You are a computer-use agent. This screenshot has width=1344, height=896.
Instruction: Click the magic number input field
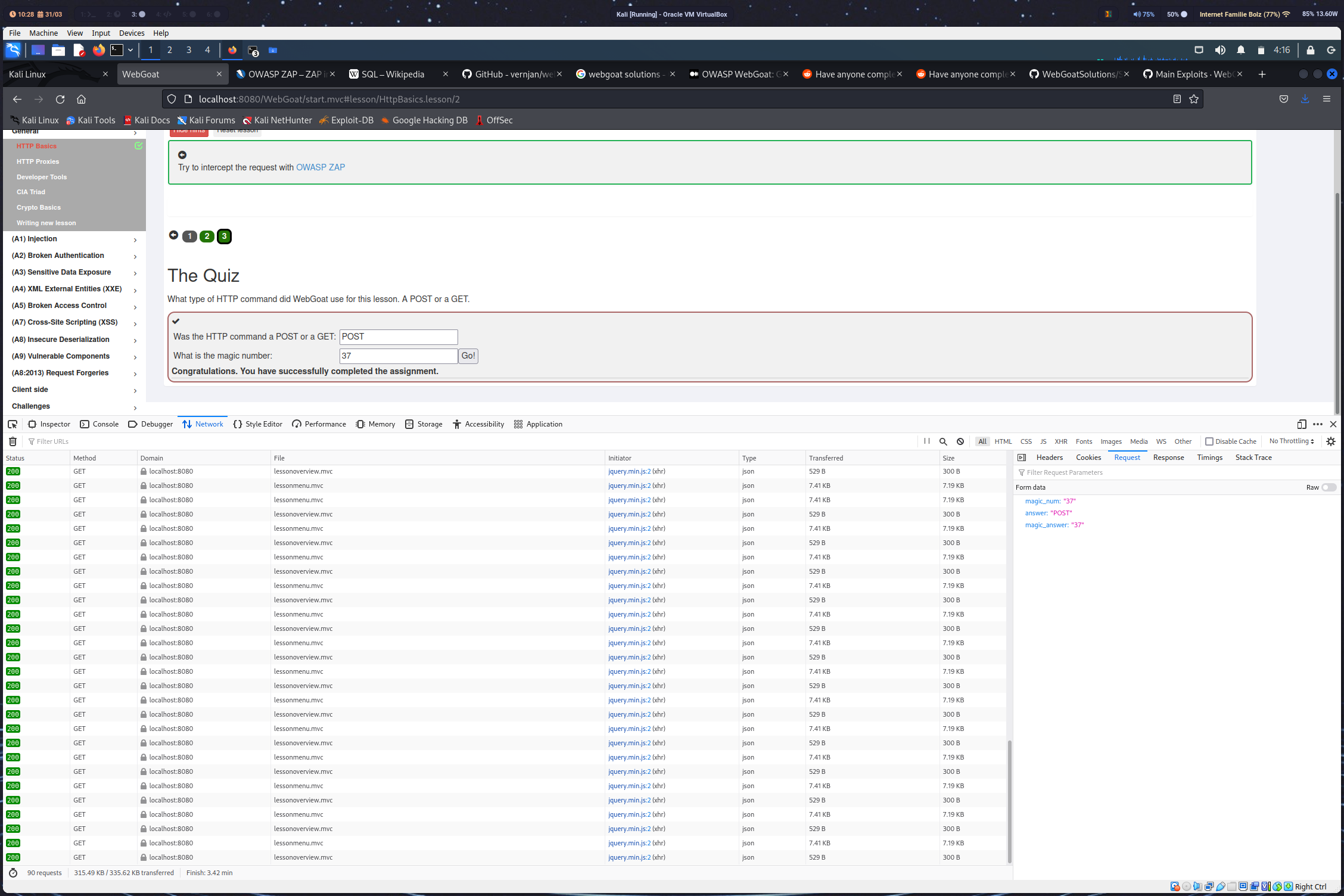point(398,356)
